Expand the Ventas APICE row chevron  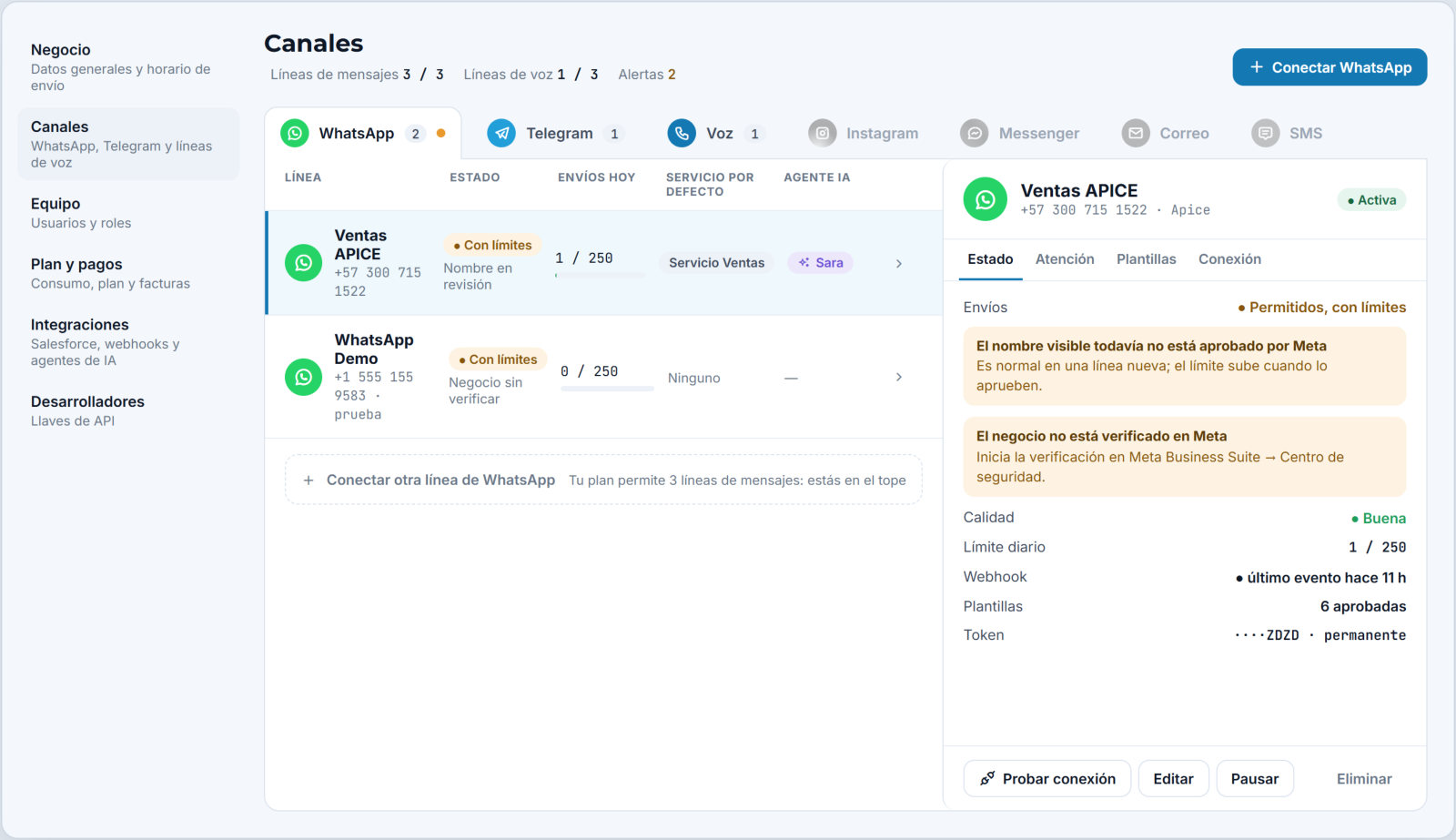point(899,263)
